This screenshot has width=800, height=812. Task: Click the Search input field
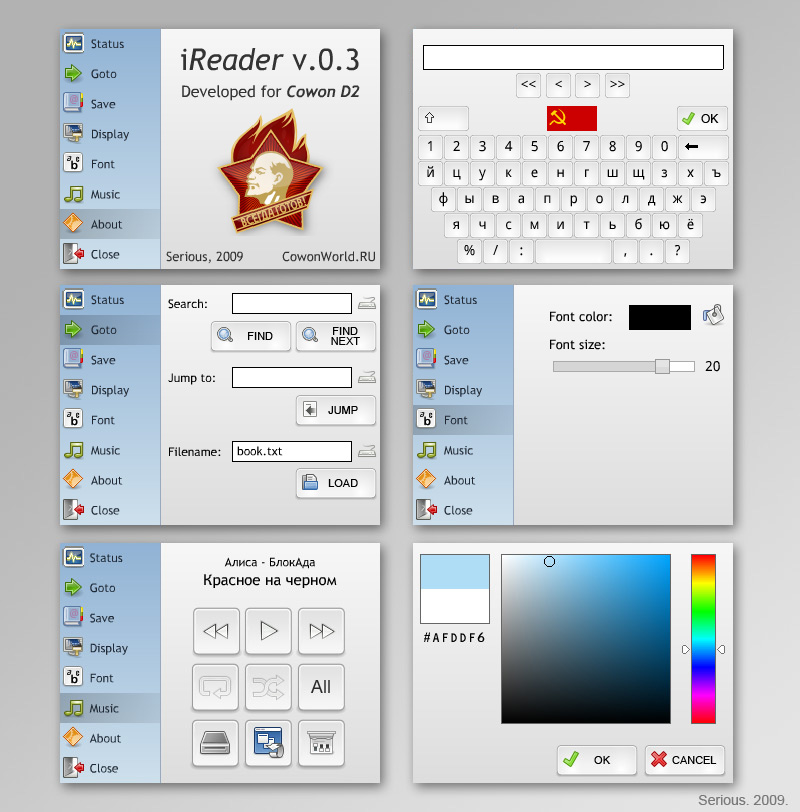coord(292,303)
